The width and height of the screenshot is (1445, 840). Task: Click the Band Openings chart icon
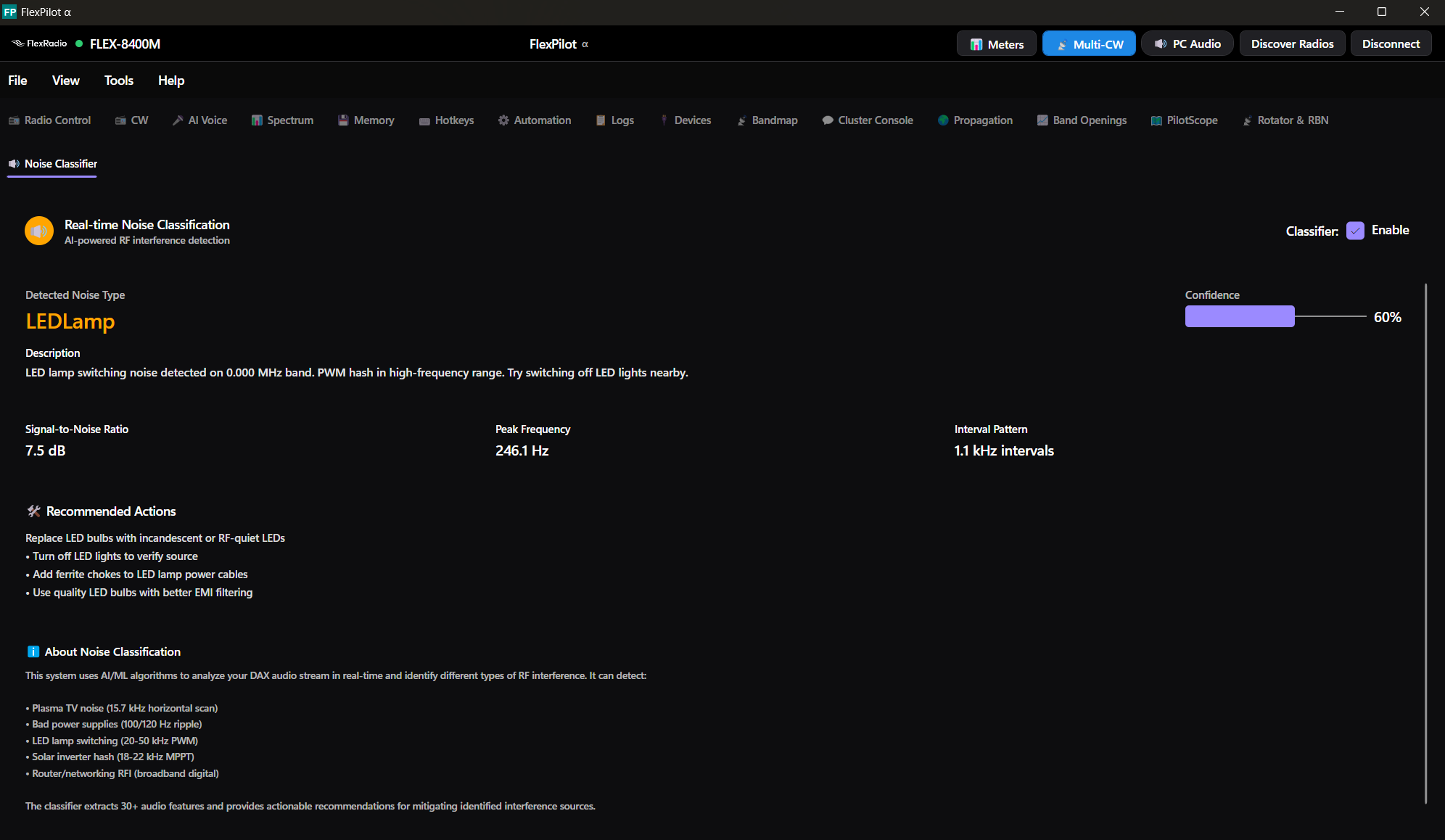pyautogui.click(x=1042, y=120)
